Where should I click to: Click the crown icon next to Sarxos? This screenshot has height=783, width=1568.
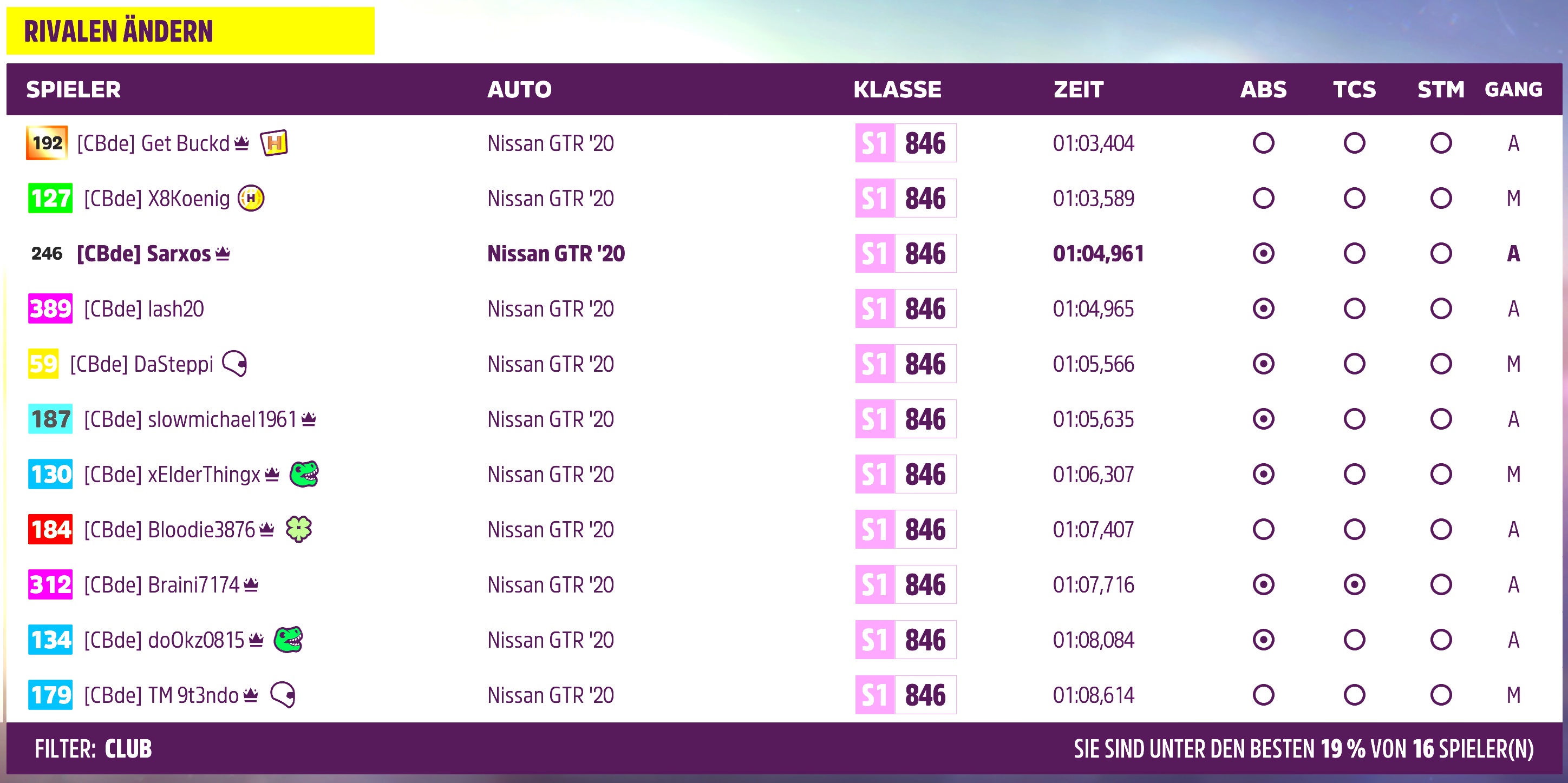click(x=223, y=253)
